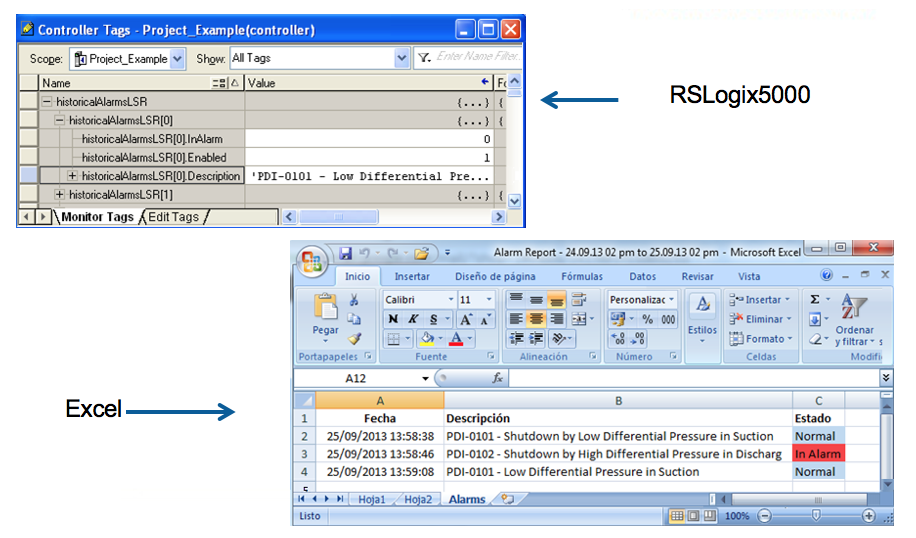Open the Revisar tab
Image resolution: width=916 pixels, height=538 pixels.
click(698, 276)
